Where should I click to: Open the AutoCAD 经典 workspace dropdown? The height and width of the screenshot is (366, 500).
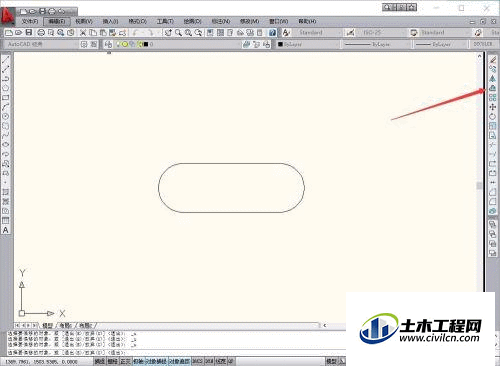(x=42, y=44)
